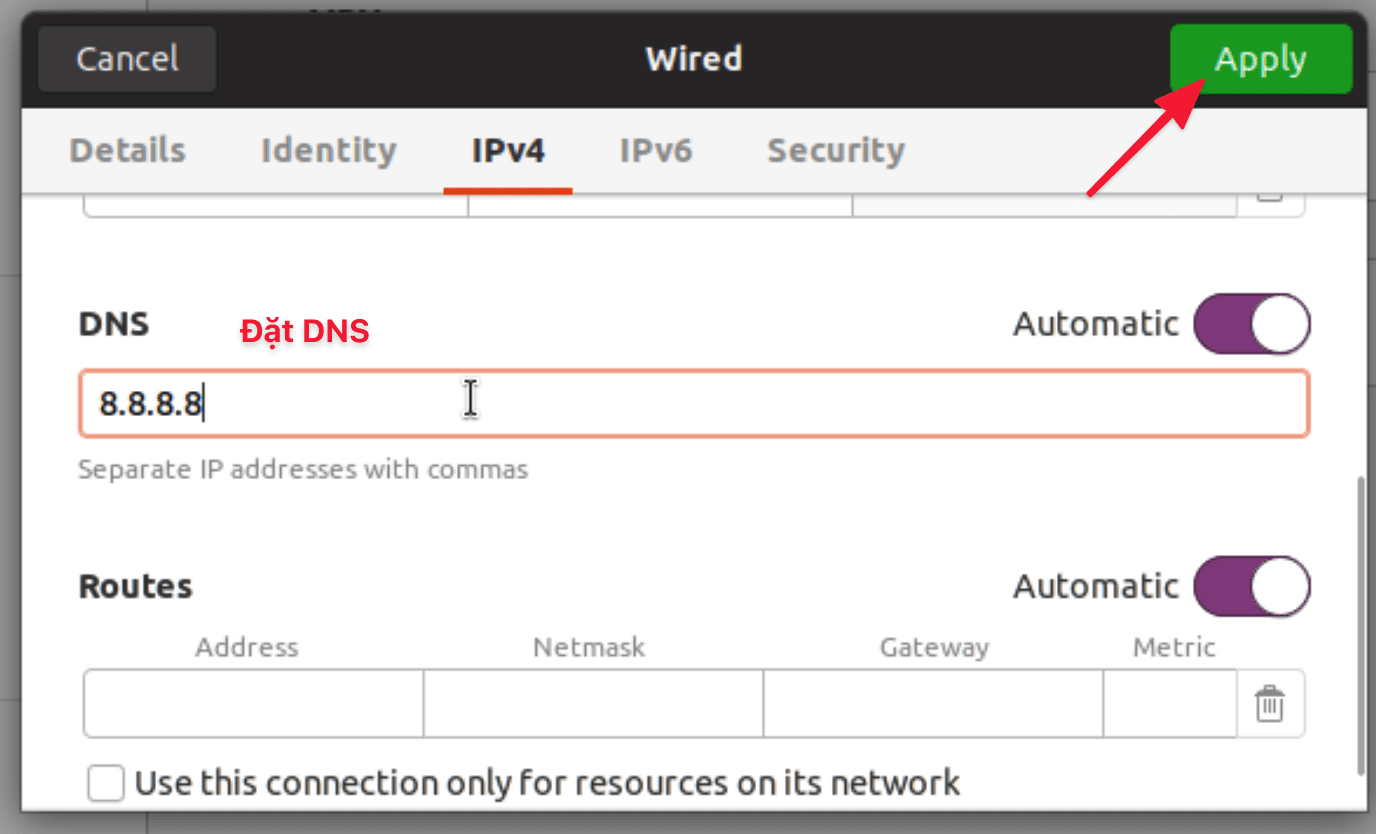
Task: Click the 'Separate IP addresses with commas' hint text
Action: point(303,469)
